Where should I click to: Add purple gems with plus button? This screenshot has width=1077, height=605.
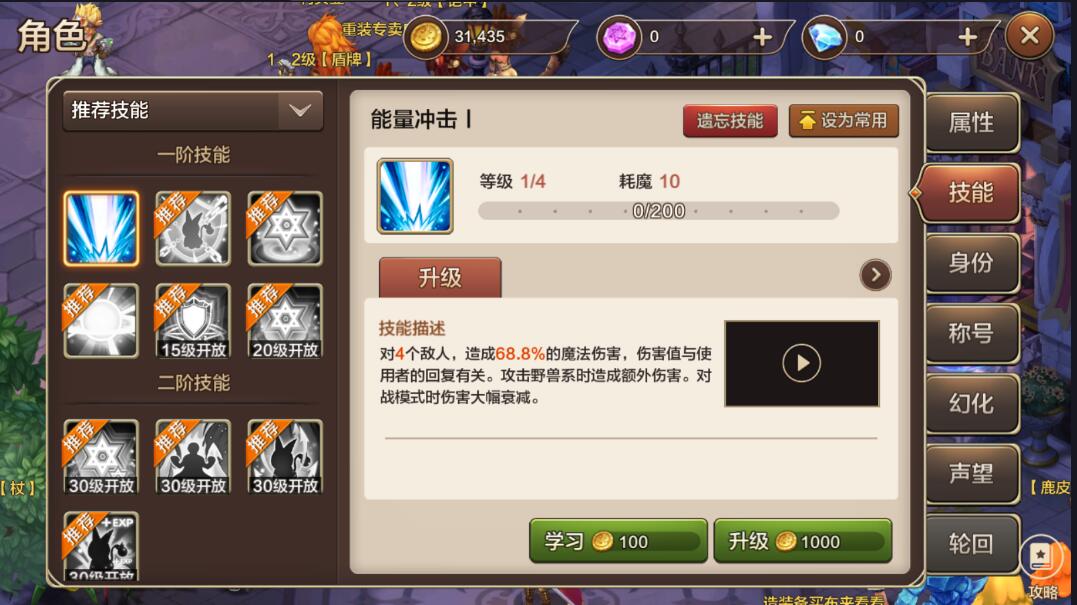pyautogui.click(x=762, y=36)
